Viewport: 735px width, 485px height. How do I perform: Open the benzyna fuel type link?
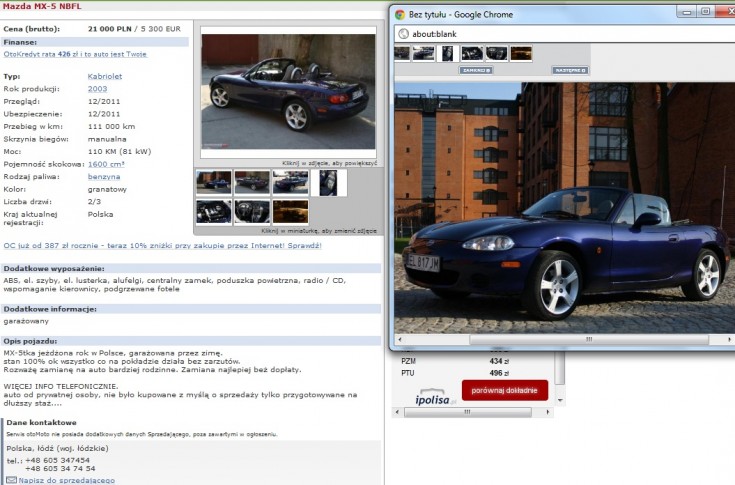[104, 177]
